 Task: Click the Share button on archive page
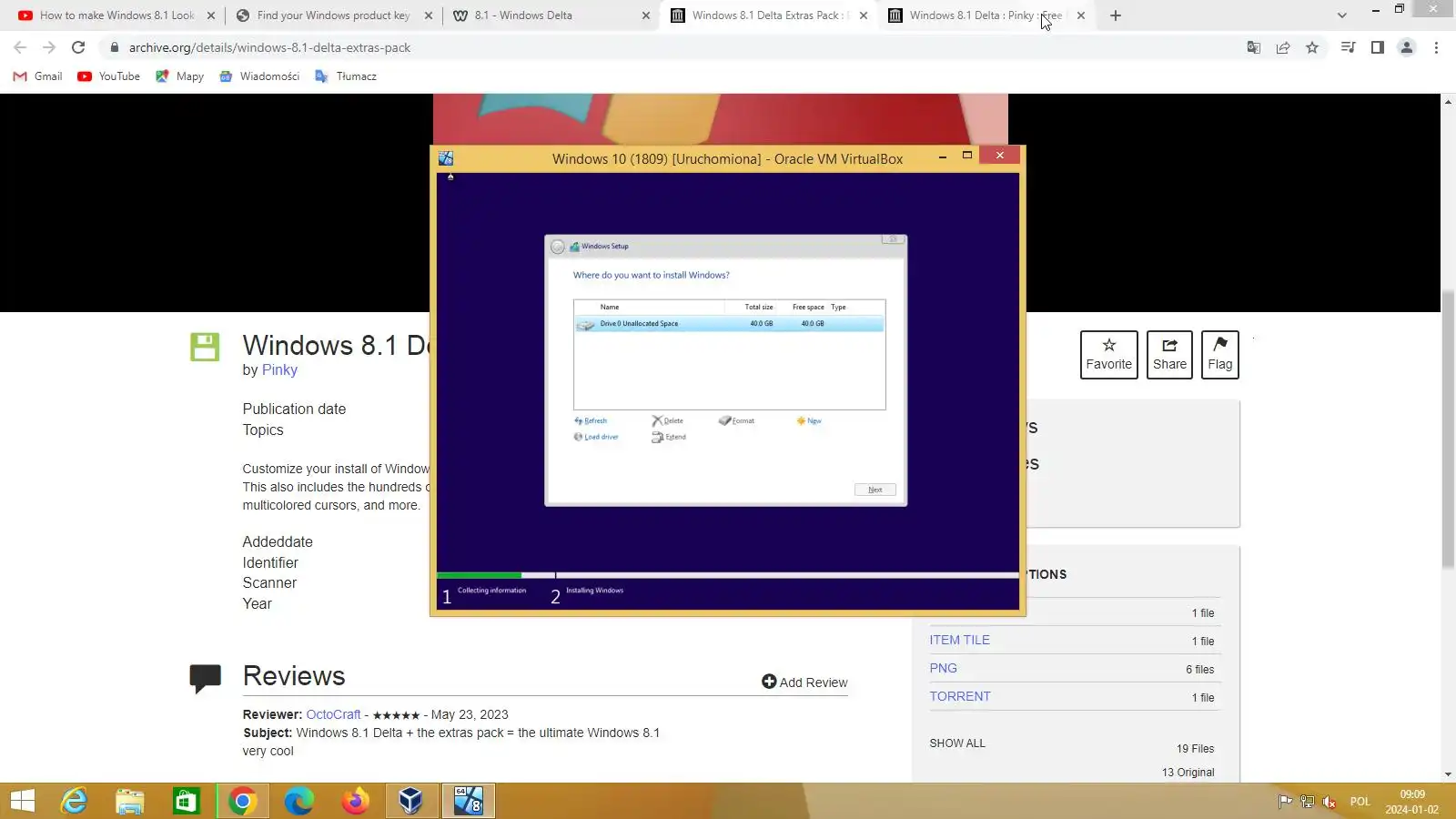pos(1169,355)
